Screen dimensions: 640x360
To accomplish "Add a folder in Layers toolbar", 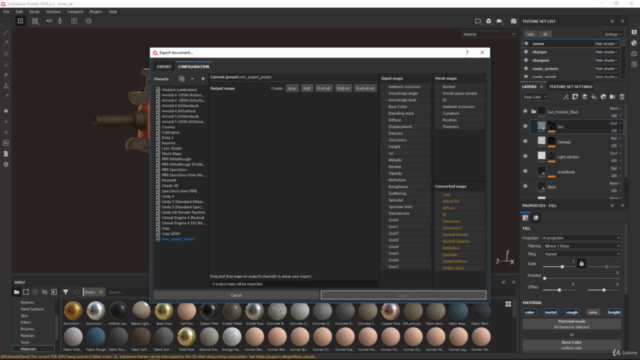I will 613,97.
